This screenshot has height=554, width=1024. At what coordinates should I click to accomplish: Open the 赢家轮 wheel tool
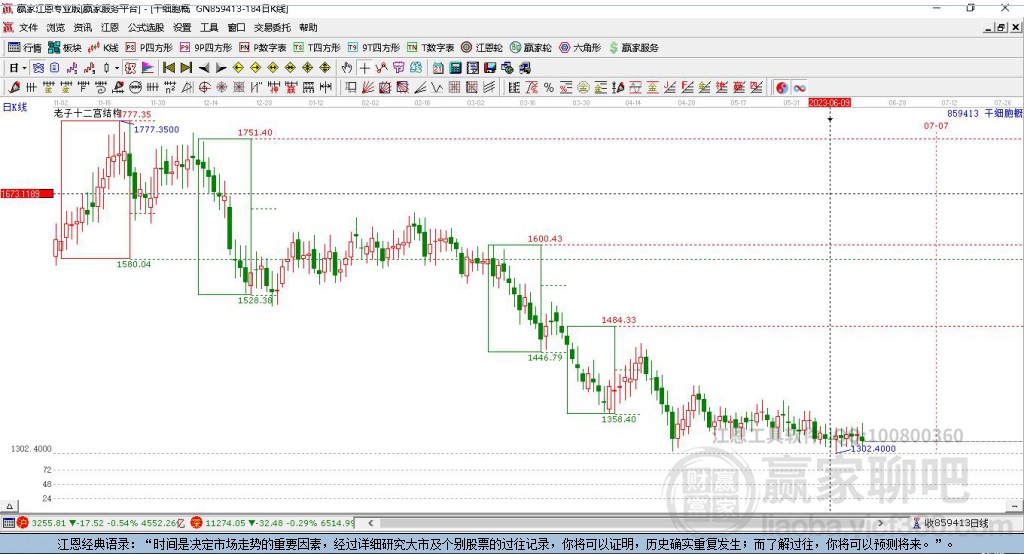(x=530, y=48)
